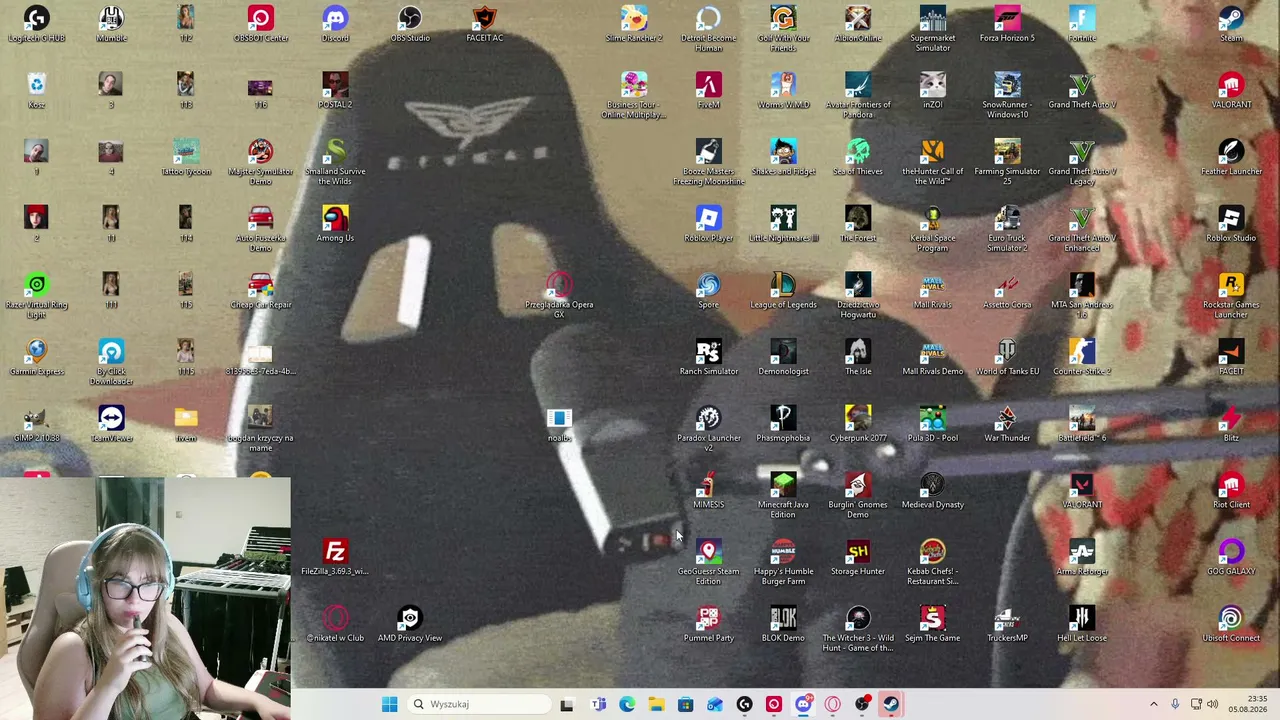The image size is (1280, 720).
Task: Select the Sea of Thieves icon
Action: coord(858,158)
